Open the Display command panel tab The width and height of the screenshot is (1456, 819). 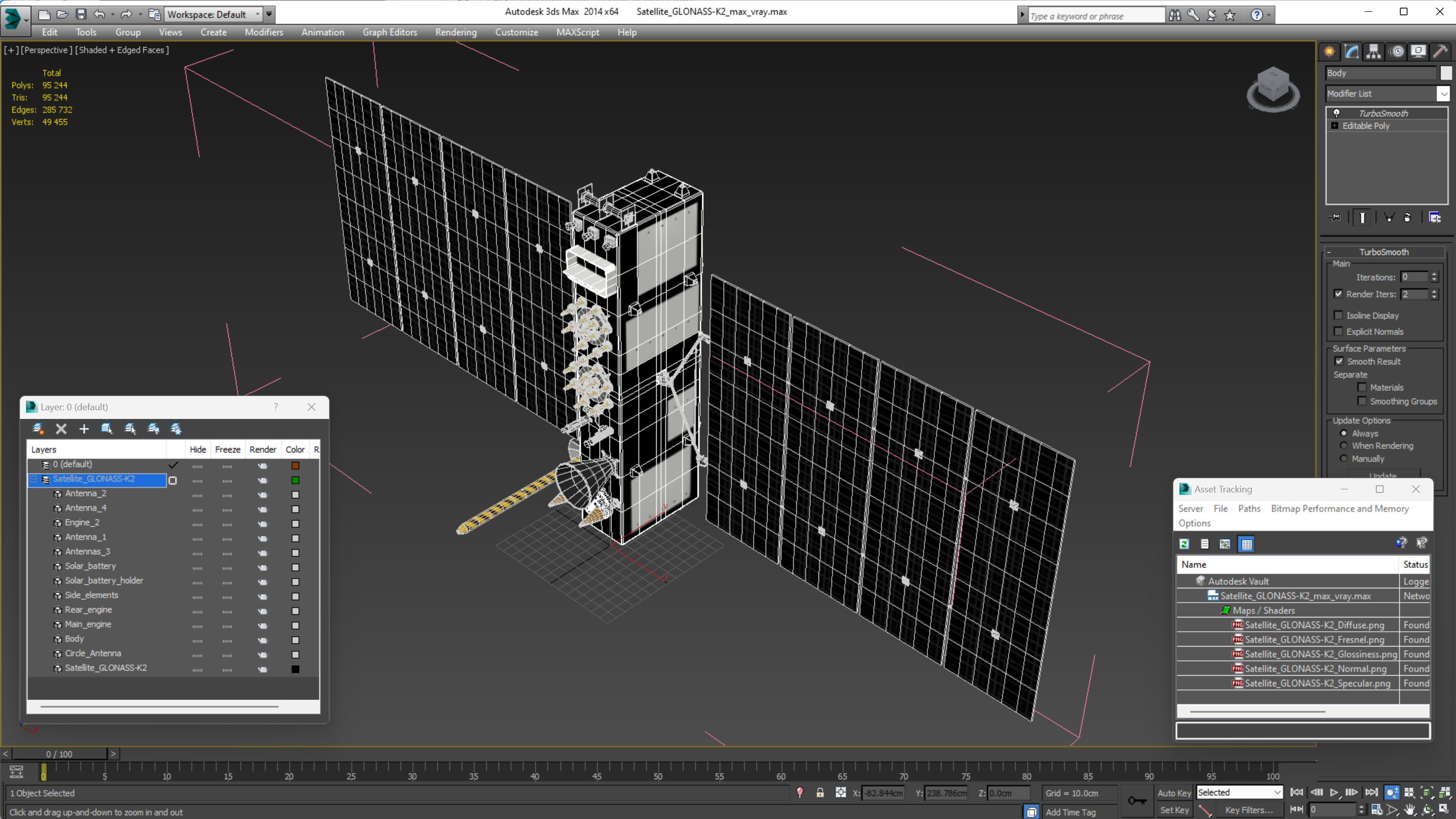point(1418,52)
